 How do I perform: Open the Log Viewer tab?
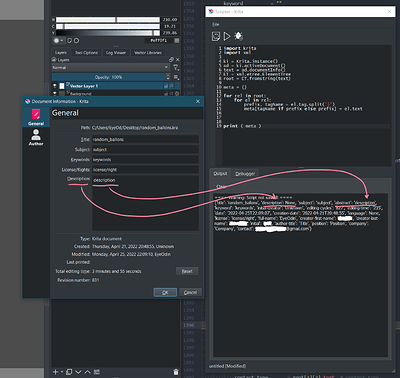click(x=116, y=53)
